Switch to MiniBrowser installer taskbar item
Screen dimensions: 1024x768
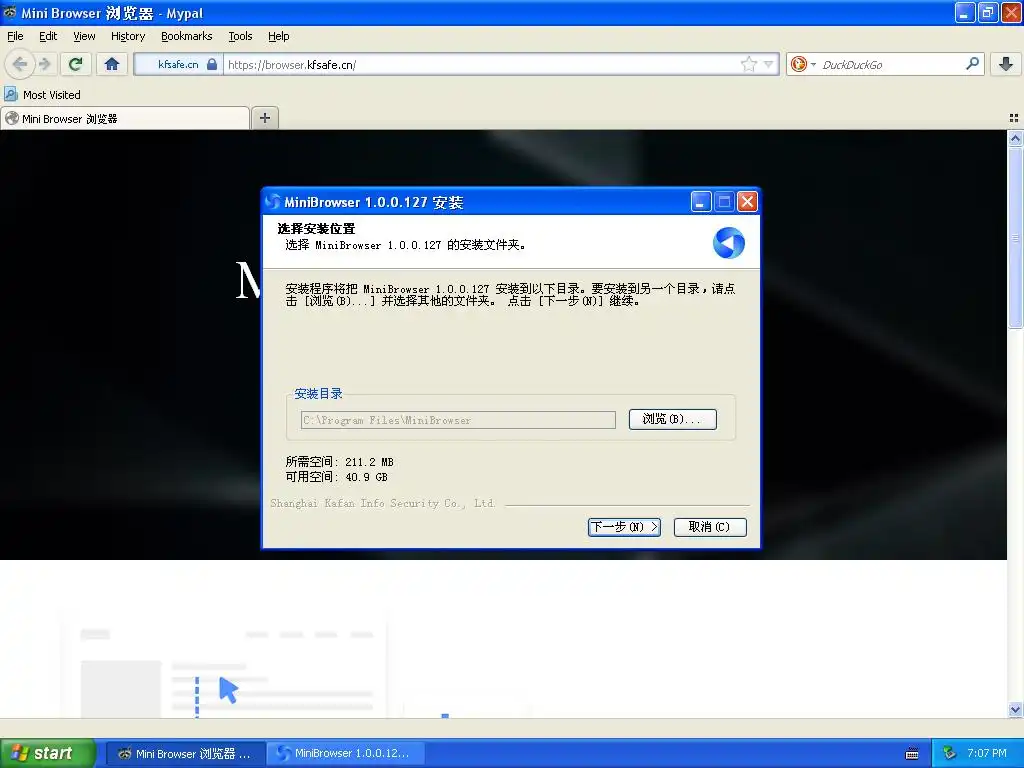[346, 754]
